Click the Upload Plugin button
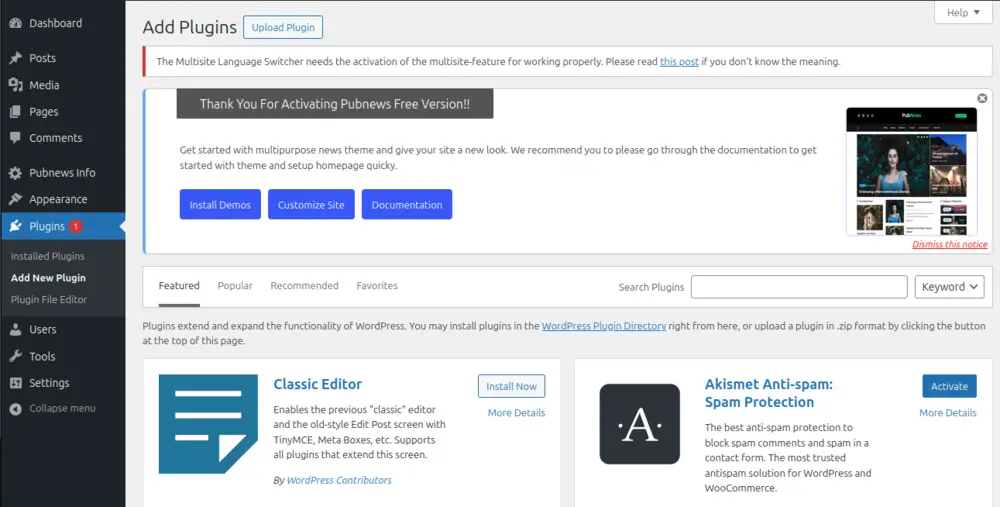Viewport: 1000px width, 507px height. click(283, 27)
